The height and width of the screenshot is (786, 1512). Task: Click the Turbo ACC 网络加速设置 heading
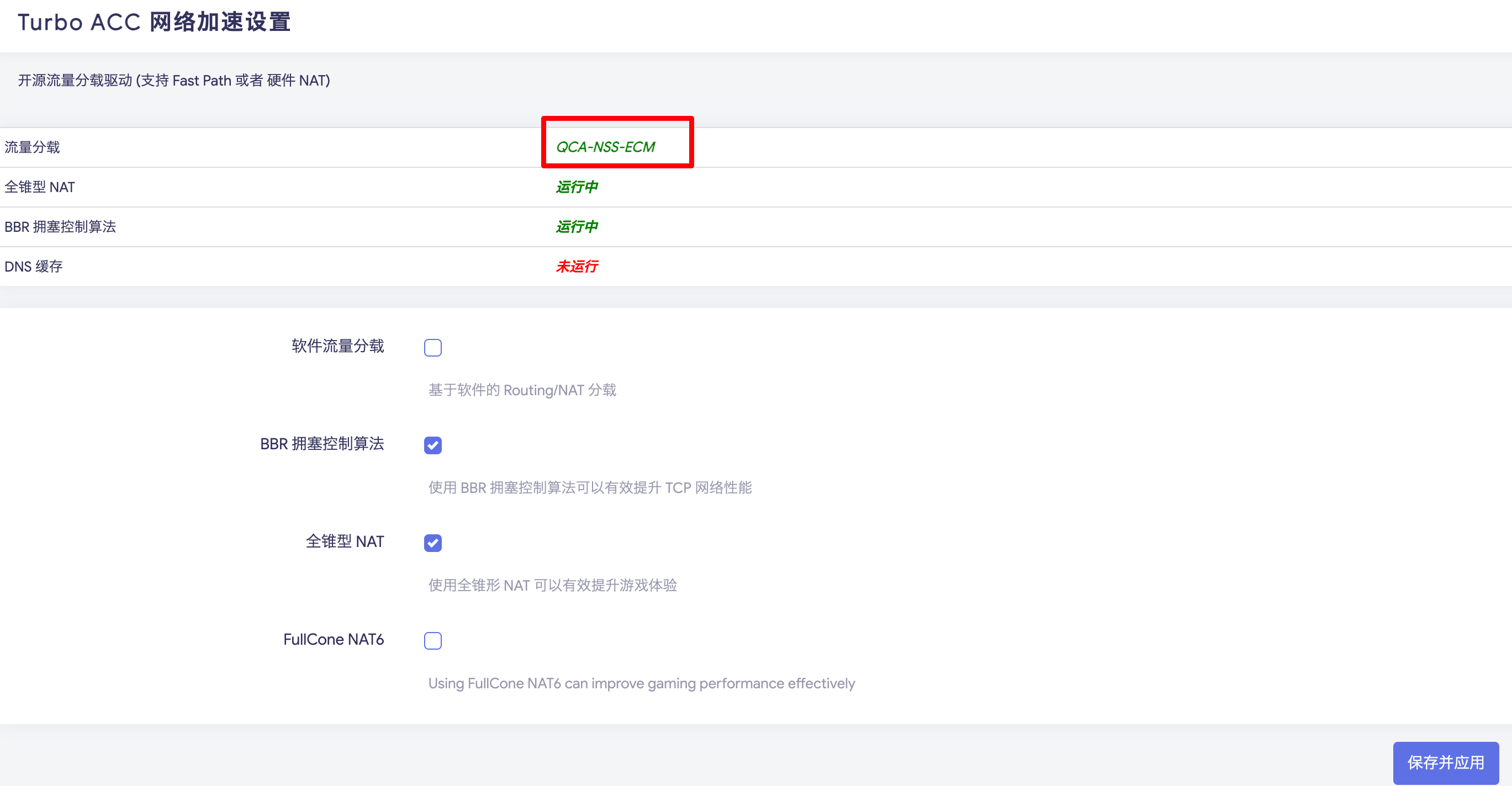click(x=154, y=22)
